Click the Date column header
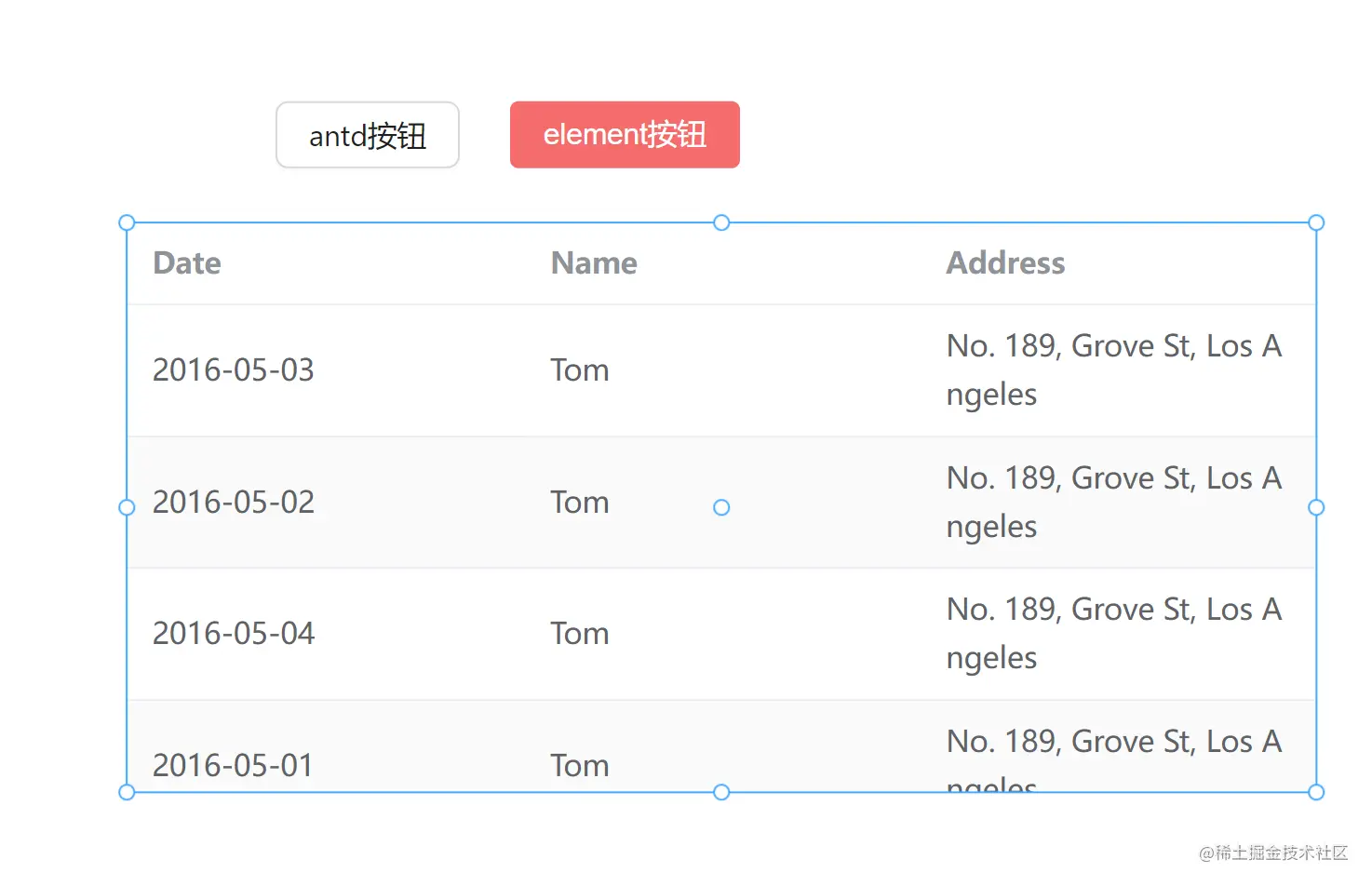This screenshot has height=886, width=1372. tap(187, 263)
